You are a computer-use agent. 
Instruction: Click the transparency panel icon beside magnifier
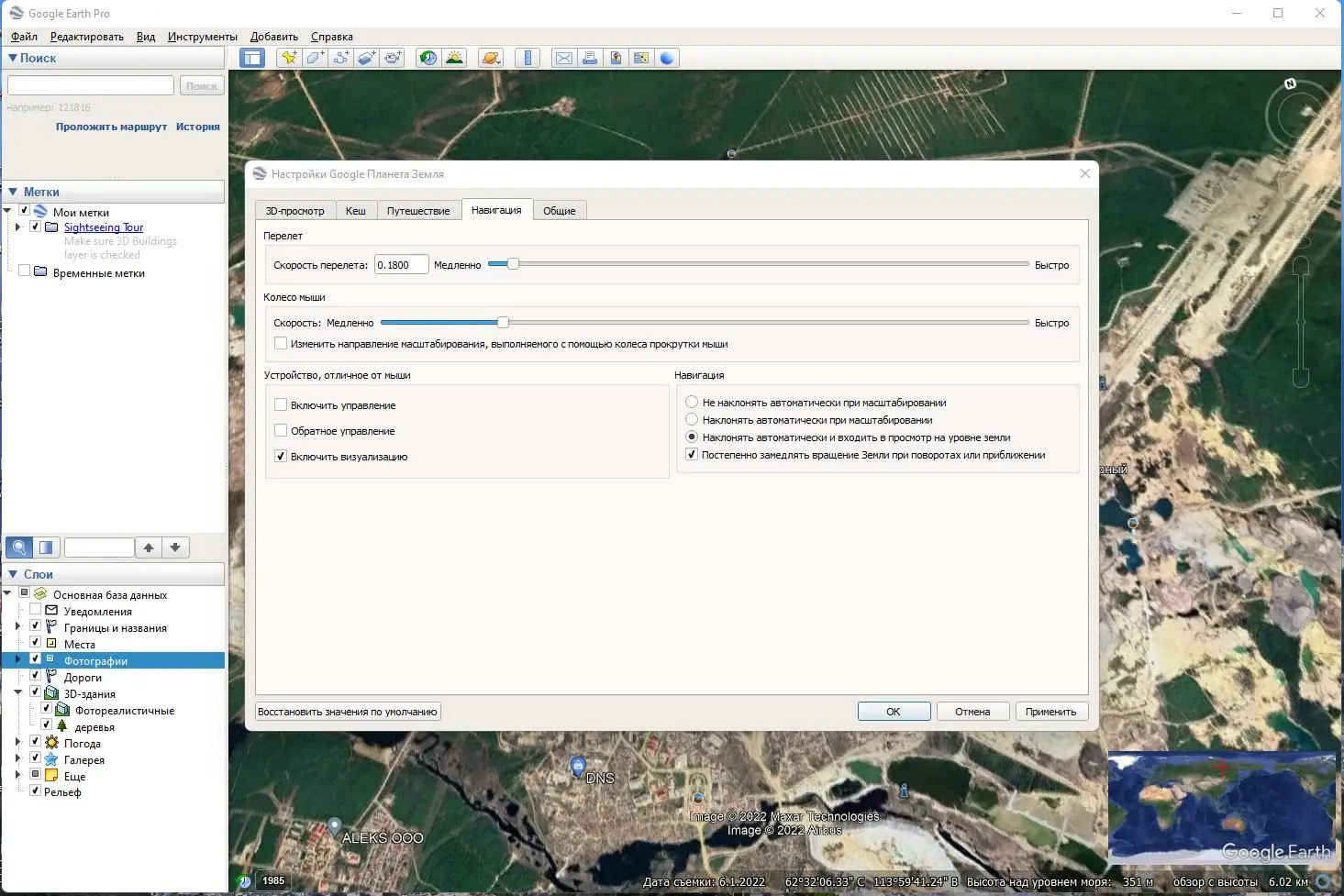46,548
